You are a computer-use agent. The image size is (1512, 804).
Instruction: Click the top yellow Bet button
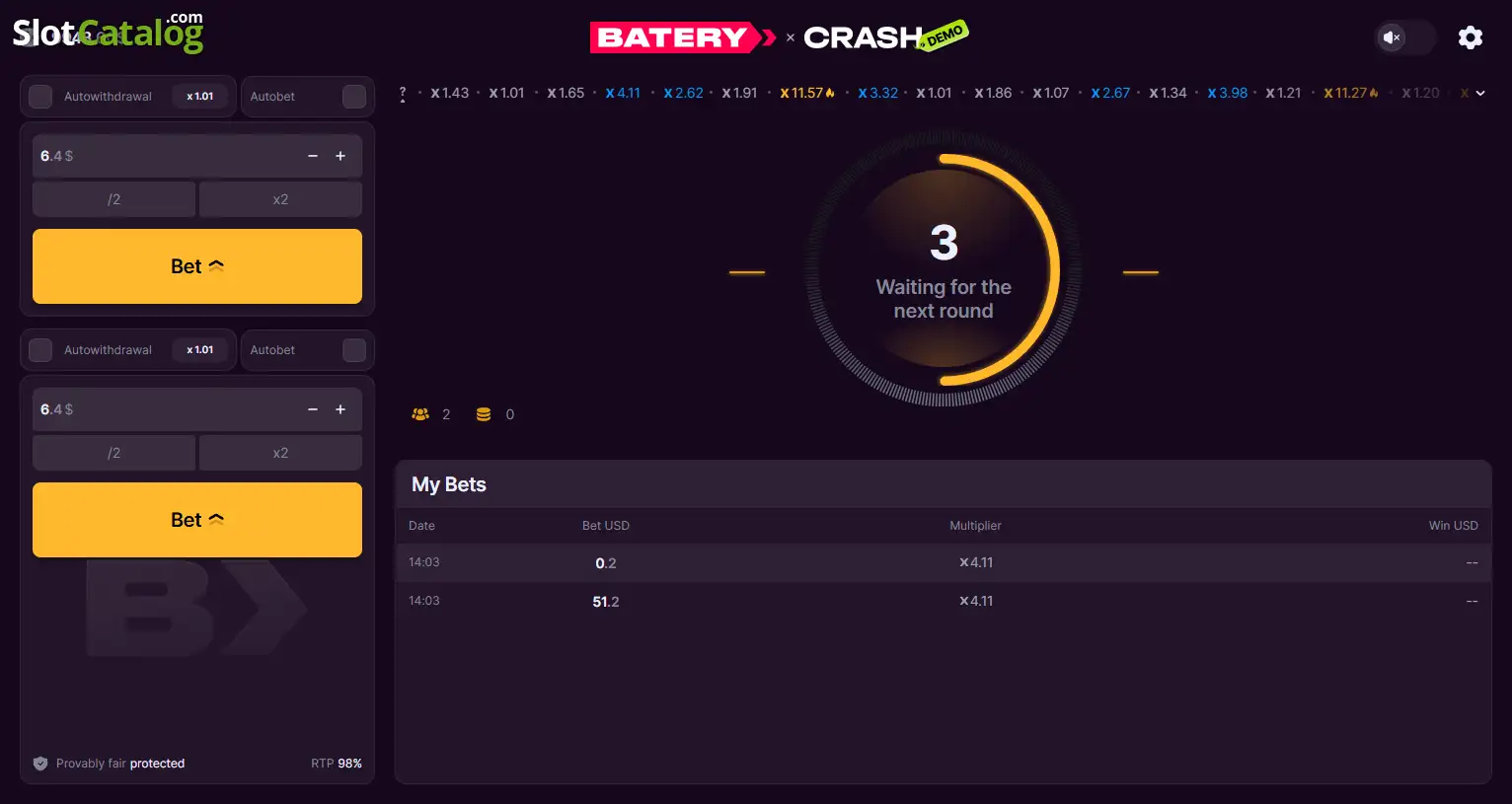[x=197, y=266]
